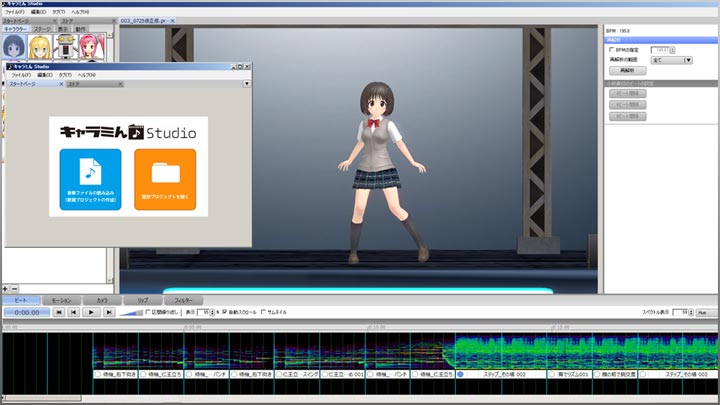Click the 再解析 button
720x405 pixels.
click(627, 72)
